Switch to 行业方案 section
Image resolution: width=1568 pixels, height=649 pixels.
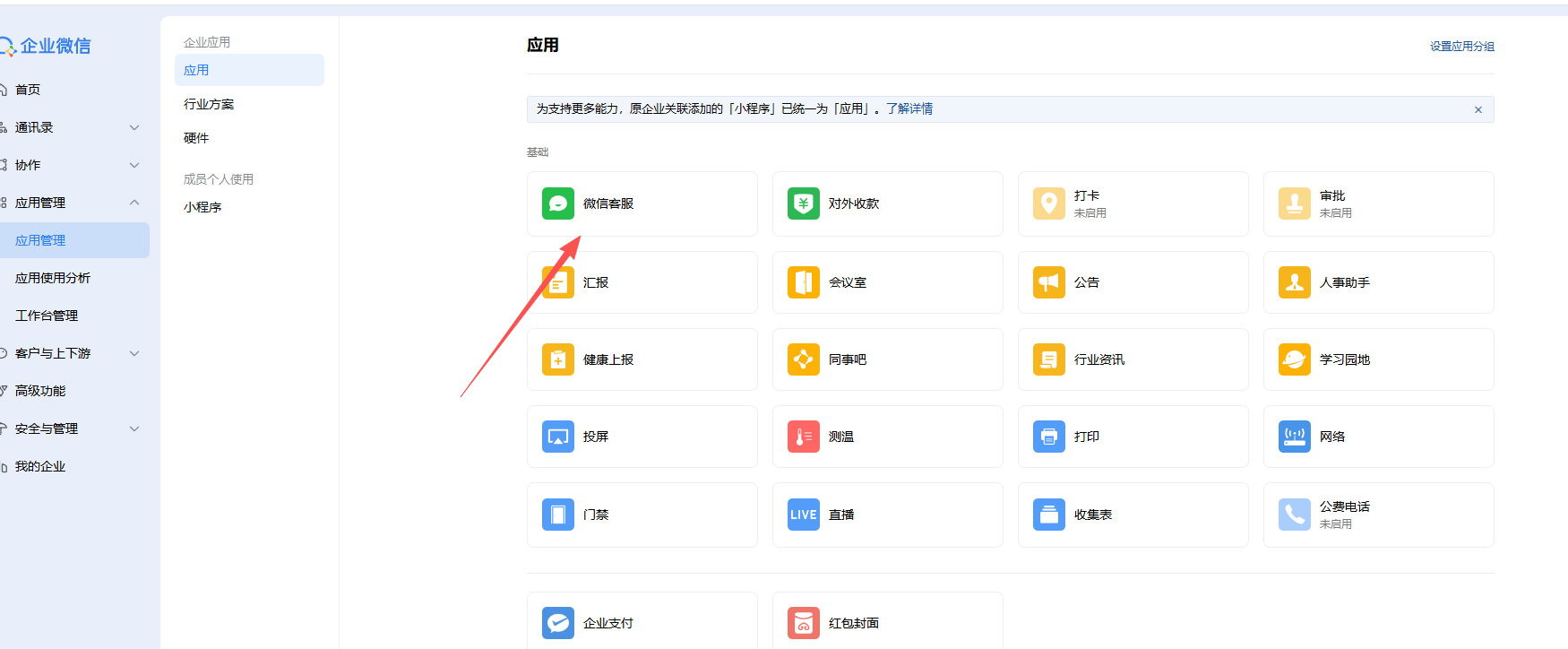point(209,104)
